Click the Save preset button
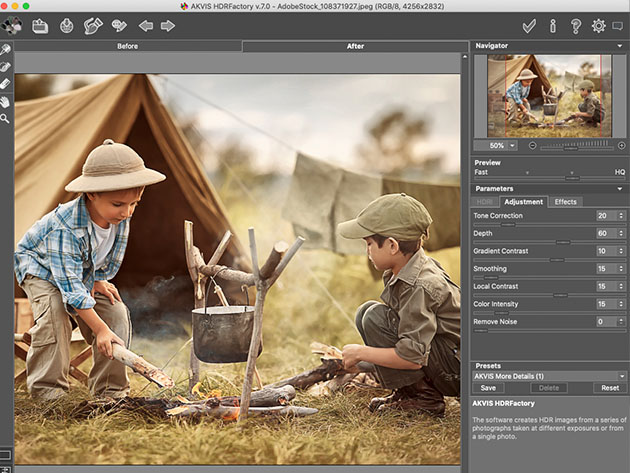This screenshot has width=630, height=473. point(488,387)
